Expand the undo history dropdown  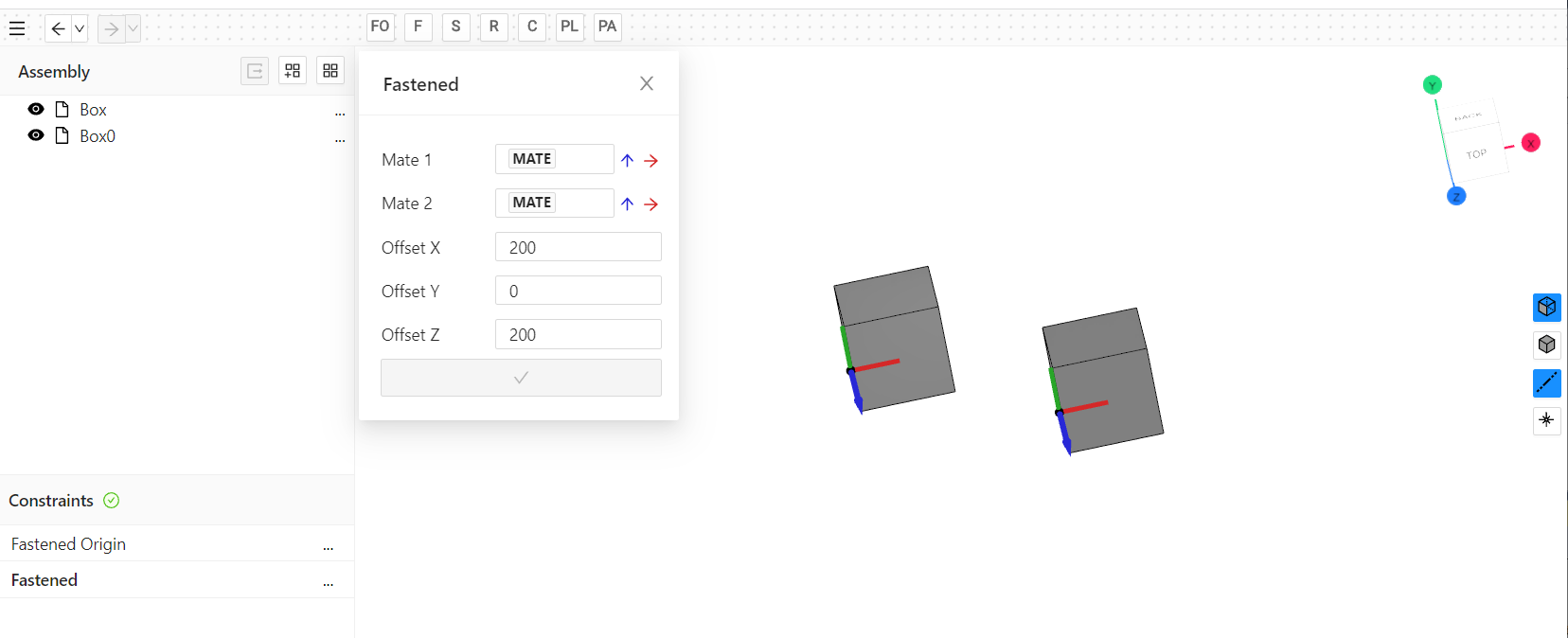[x=80, y=28]
